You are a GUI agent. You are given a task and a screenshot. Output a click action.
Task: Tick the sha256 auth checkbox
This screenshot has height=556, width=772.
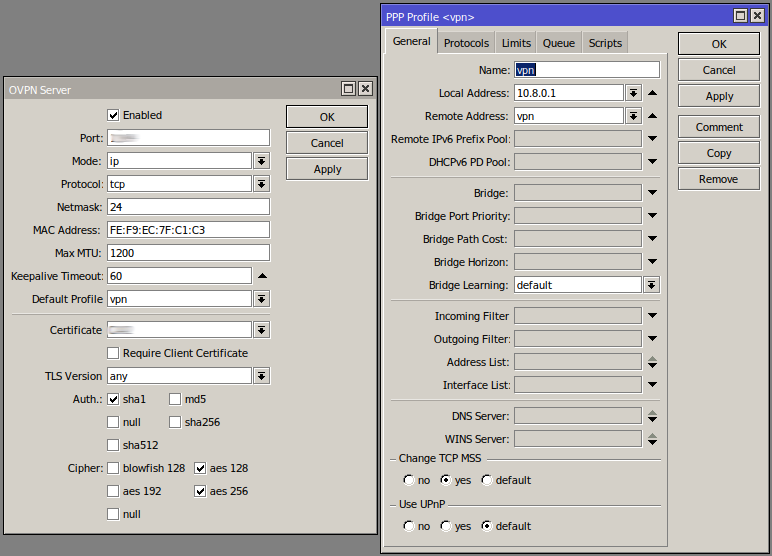point(175,422)
